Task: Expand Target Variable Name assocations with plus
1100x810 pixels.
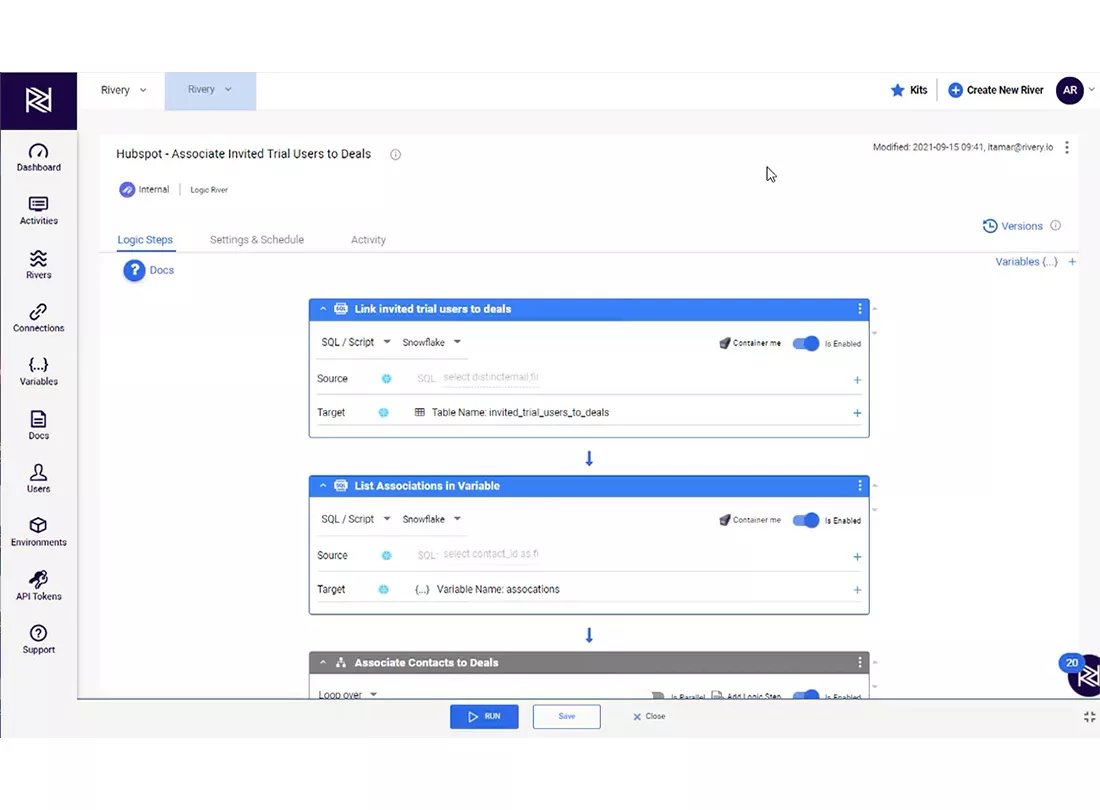Action: pos(857,590)
